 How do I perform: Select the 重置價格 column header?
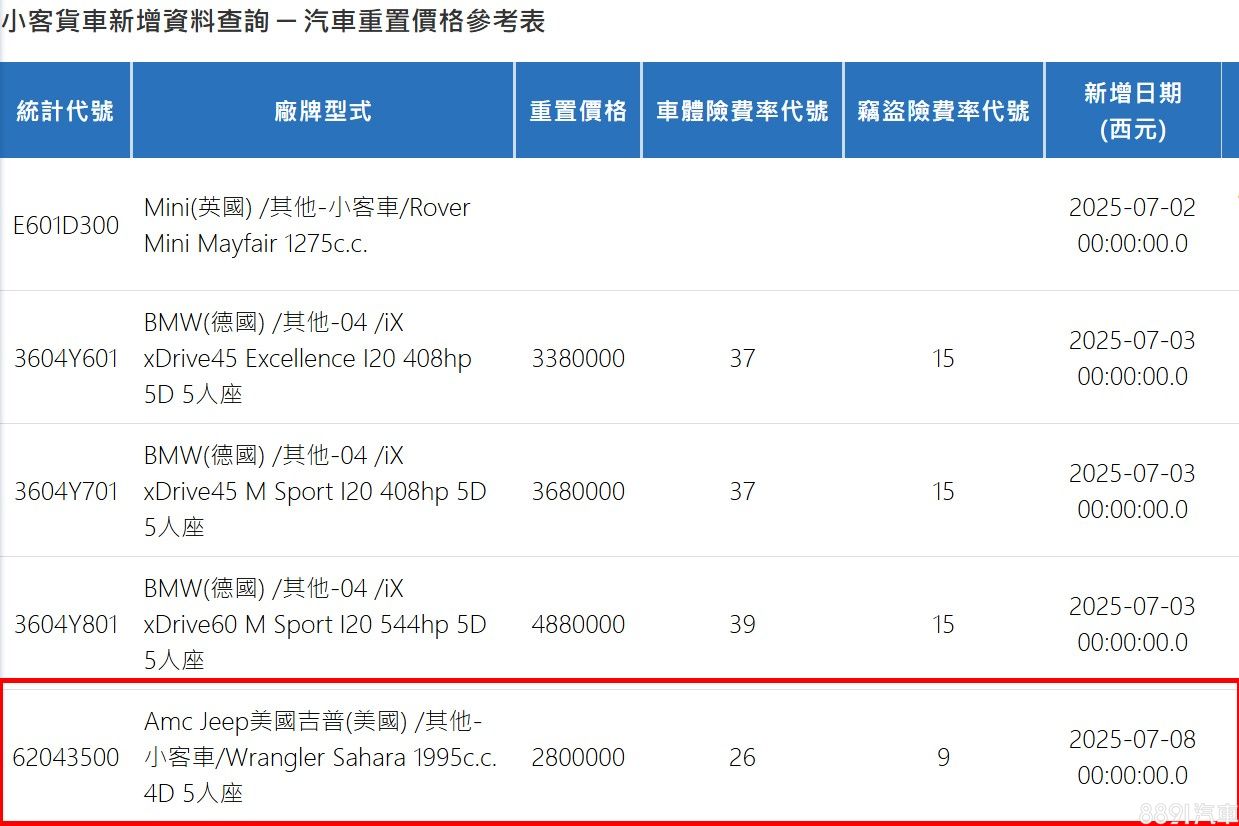click(x=578, y=111)
